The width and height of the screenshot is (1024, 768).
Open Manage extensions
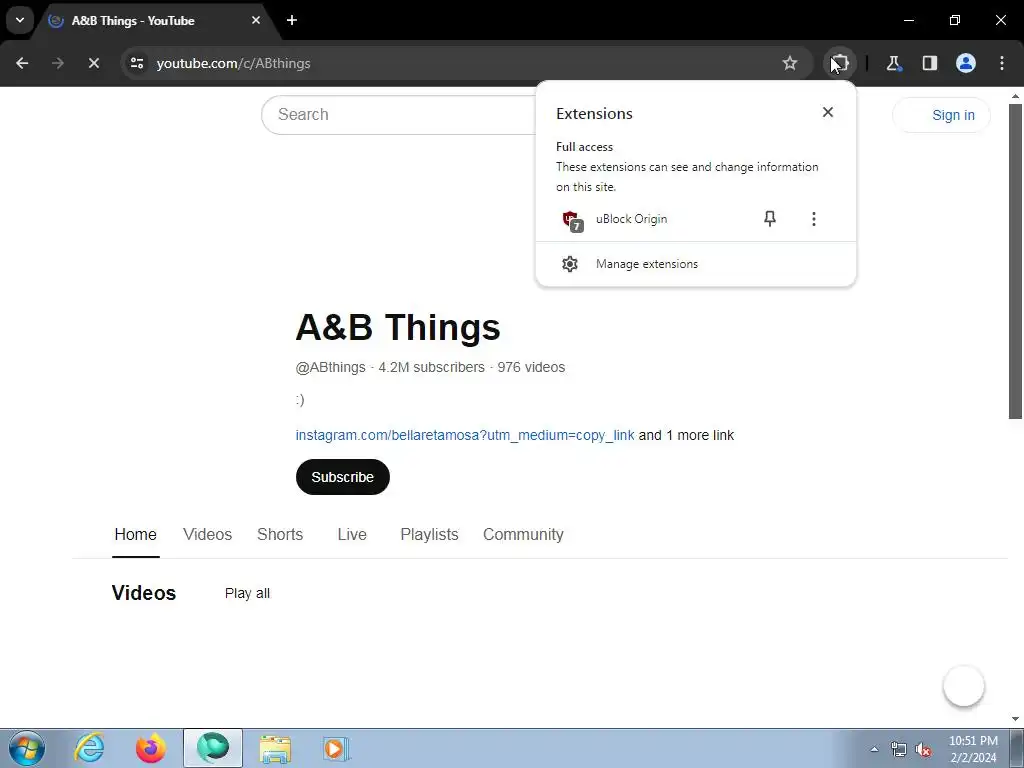tap(696, 264)
